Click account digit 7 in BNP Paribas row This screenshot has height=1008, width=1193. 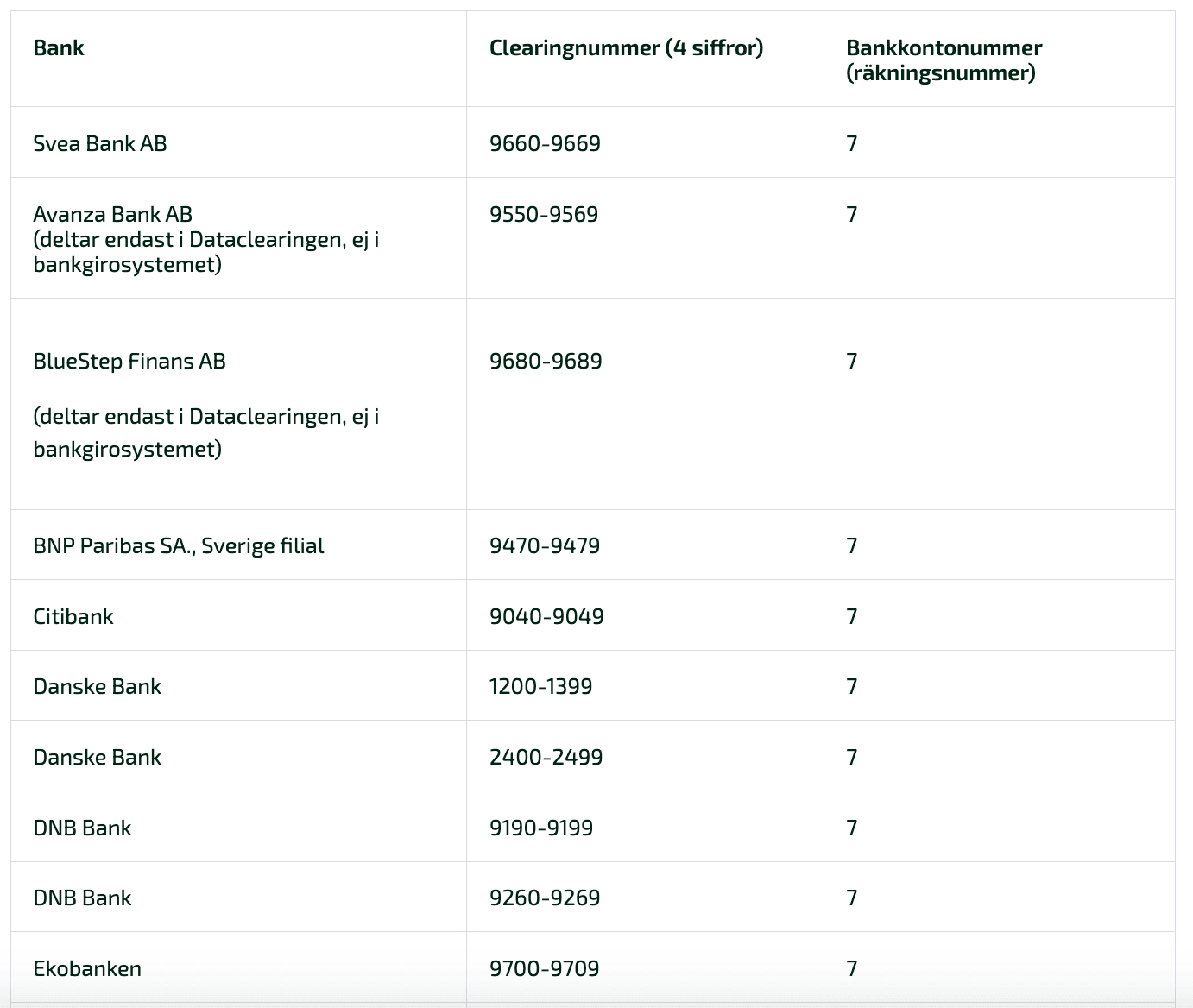click(852, 545)
